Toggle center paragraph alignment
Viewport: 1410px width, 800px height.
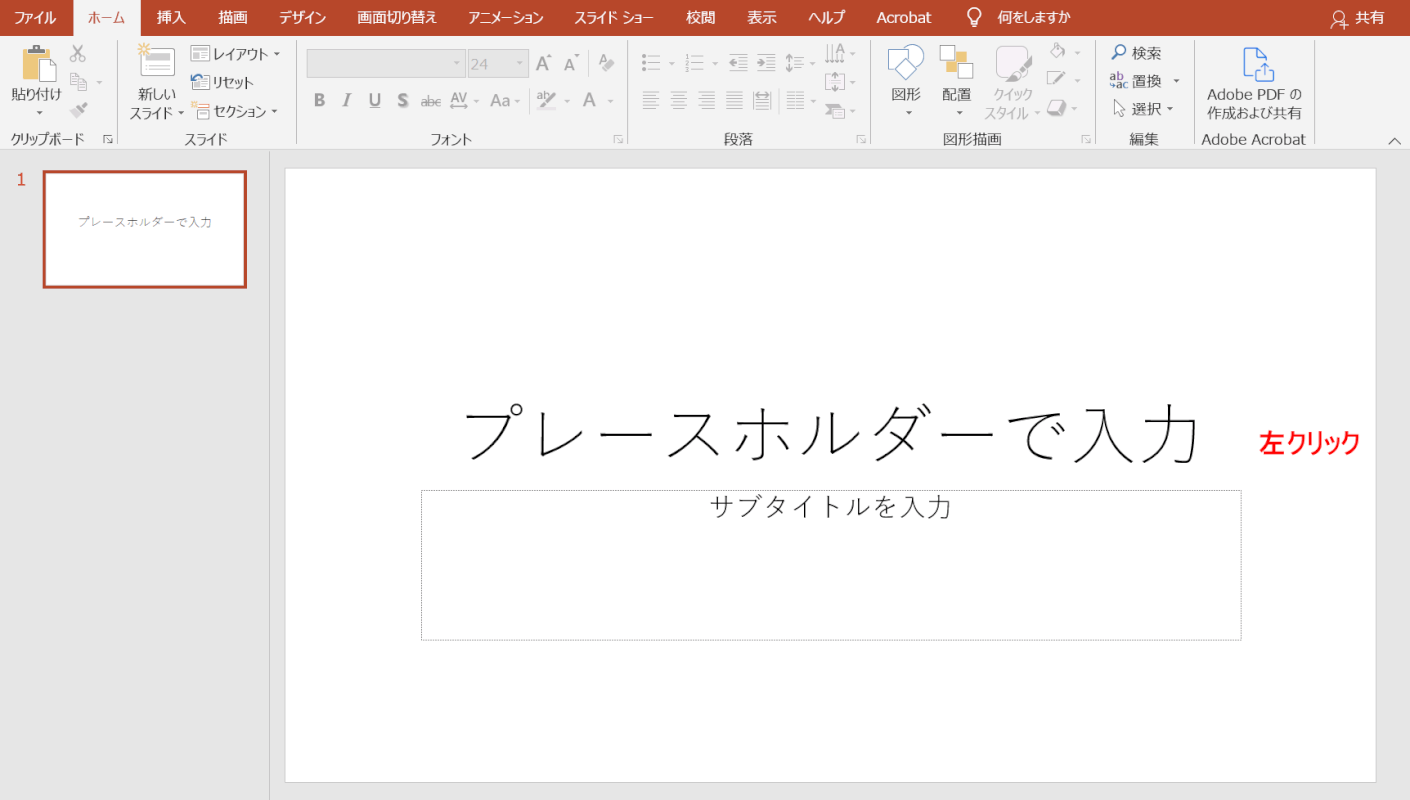679,100
